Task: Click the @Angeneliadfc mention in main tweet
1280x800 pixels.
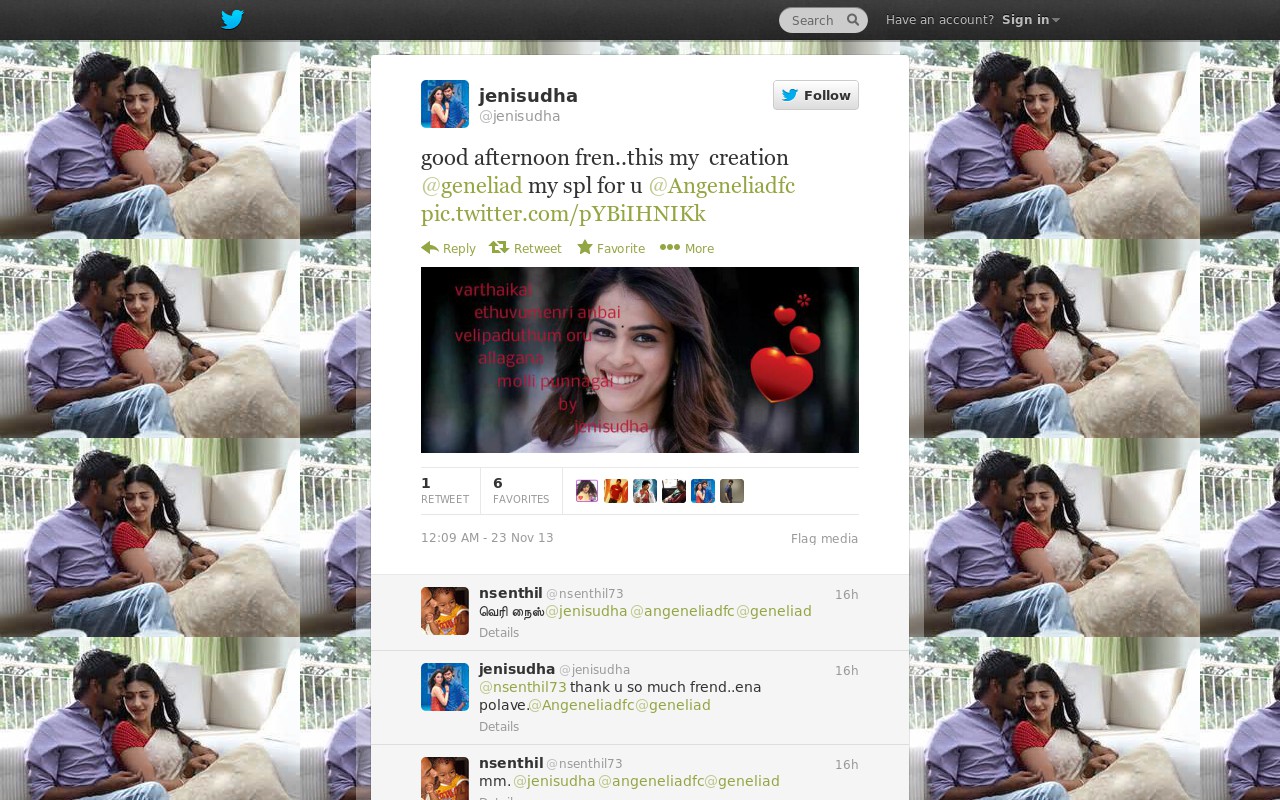Action: [x=722, y=185]
